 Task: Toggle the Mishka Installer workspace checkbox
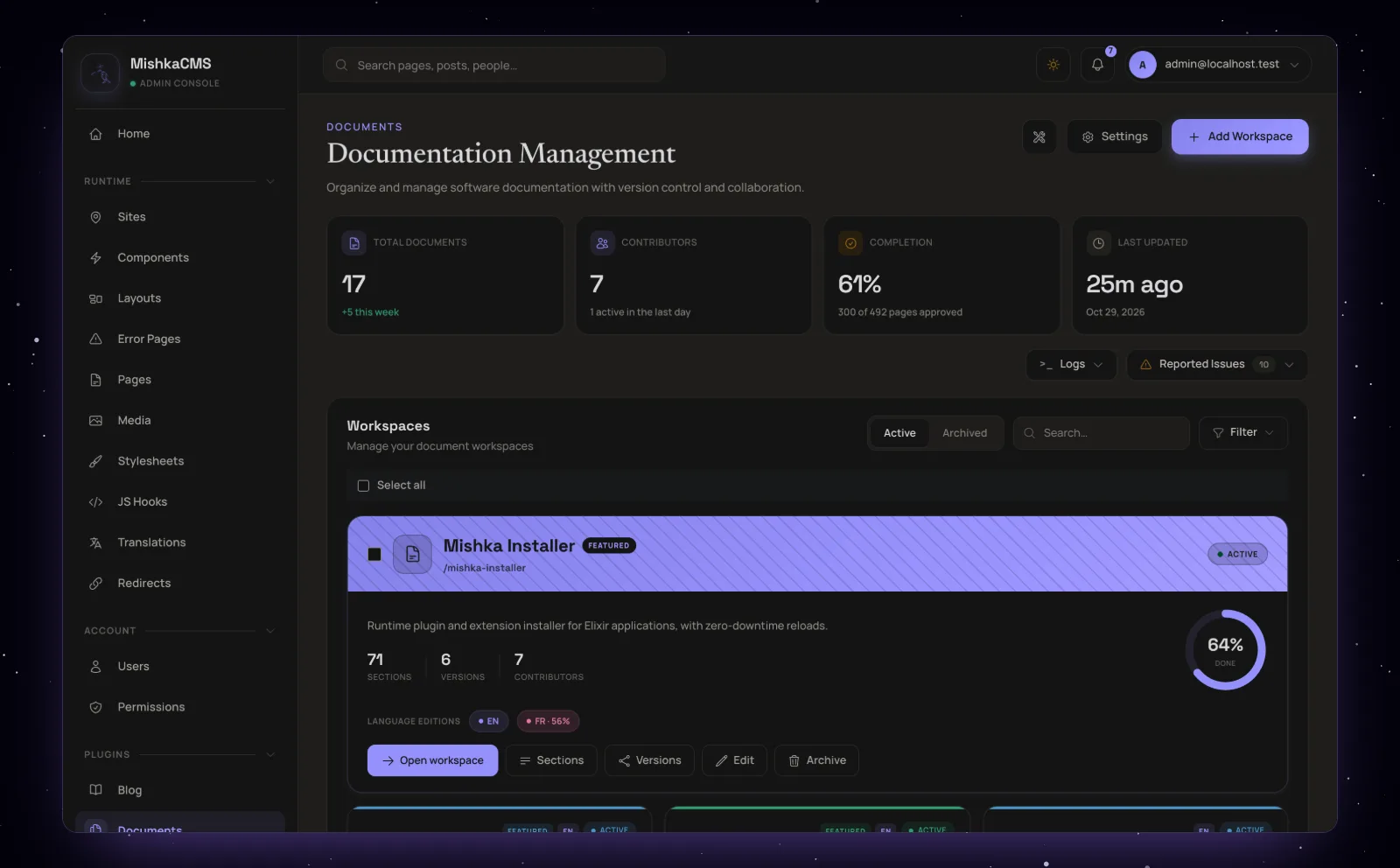[x=374, y=554]
